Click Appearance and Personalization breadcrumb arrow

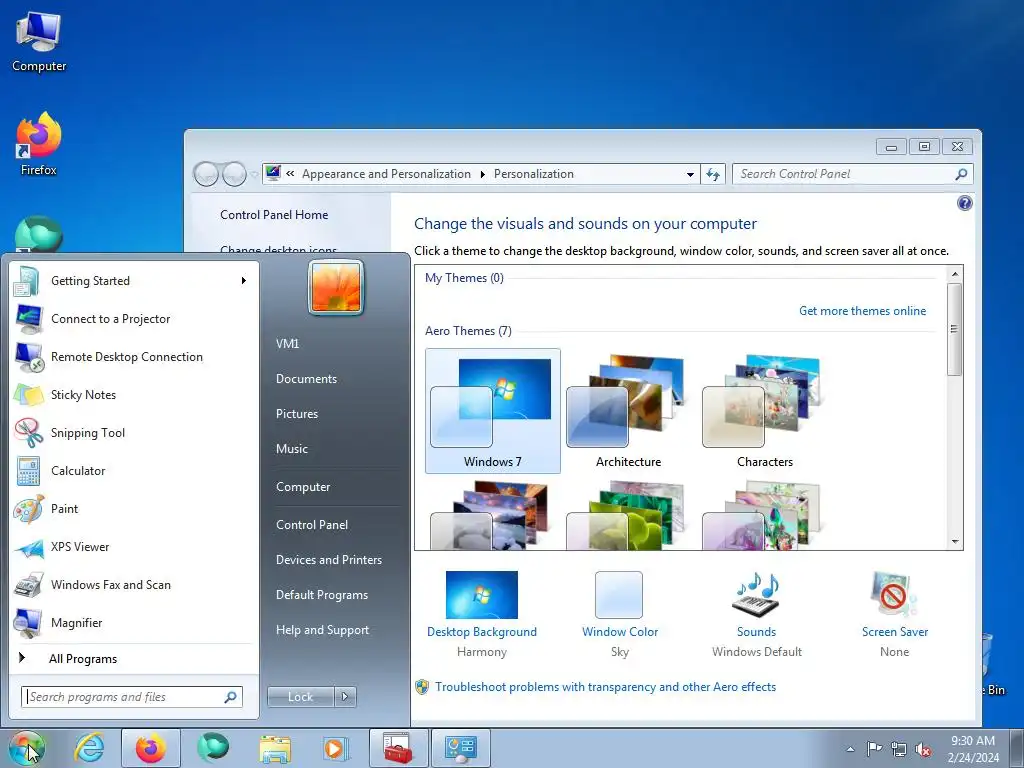point(483,174)
